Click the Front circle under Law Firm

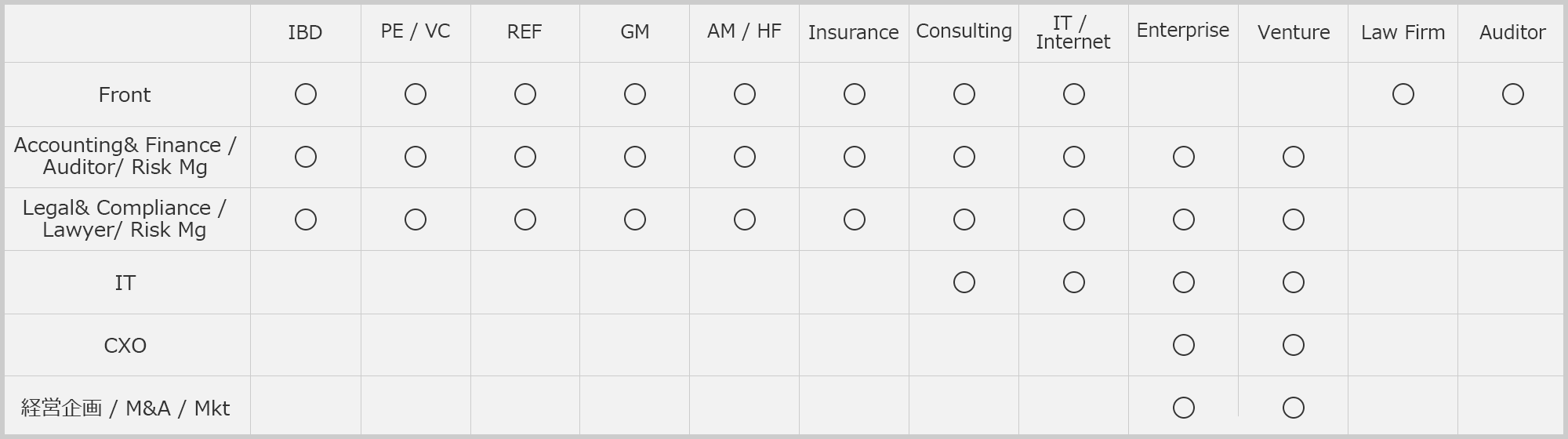1403,94
